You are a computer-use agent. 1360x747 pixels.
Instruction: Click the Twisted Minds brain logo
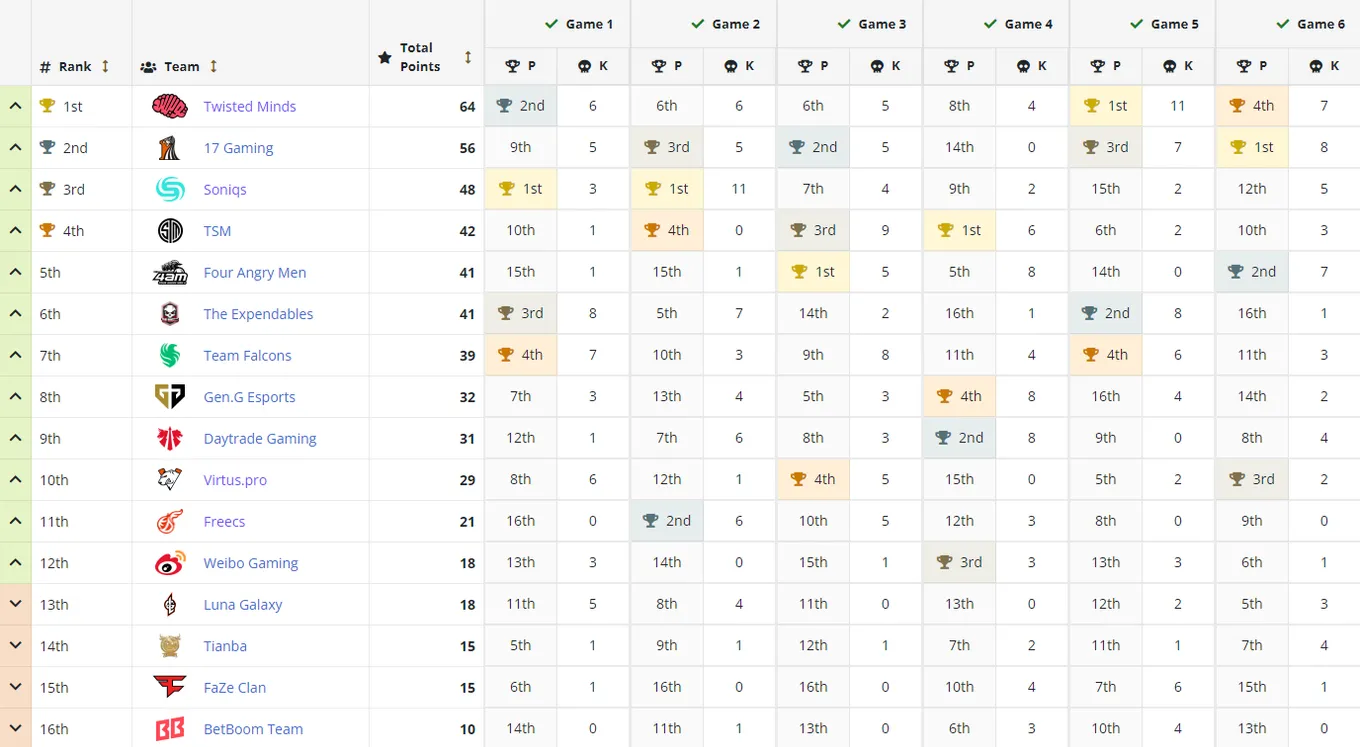pyautogui.click(x=170, y=106)
